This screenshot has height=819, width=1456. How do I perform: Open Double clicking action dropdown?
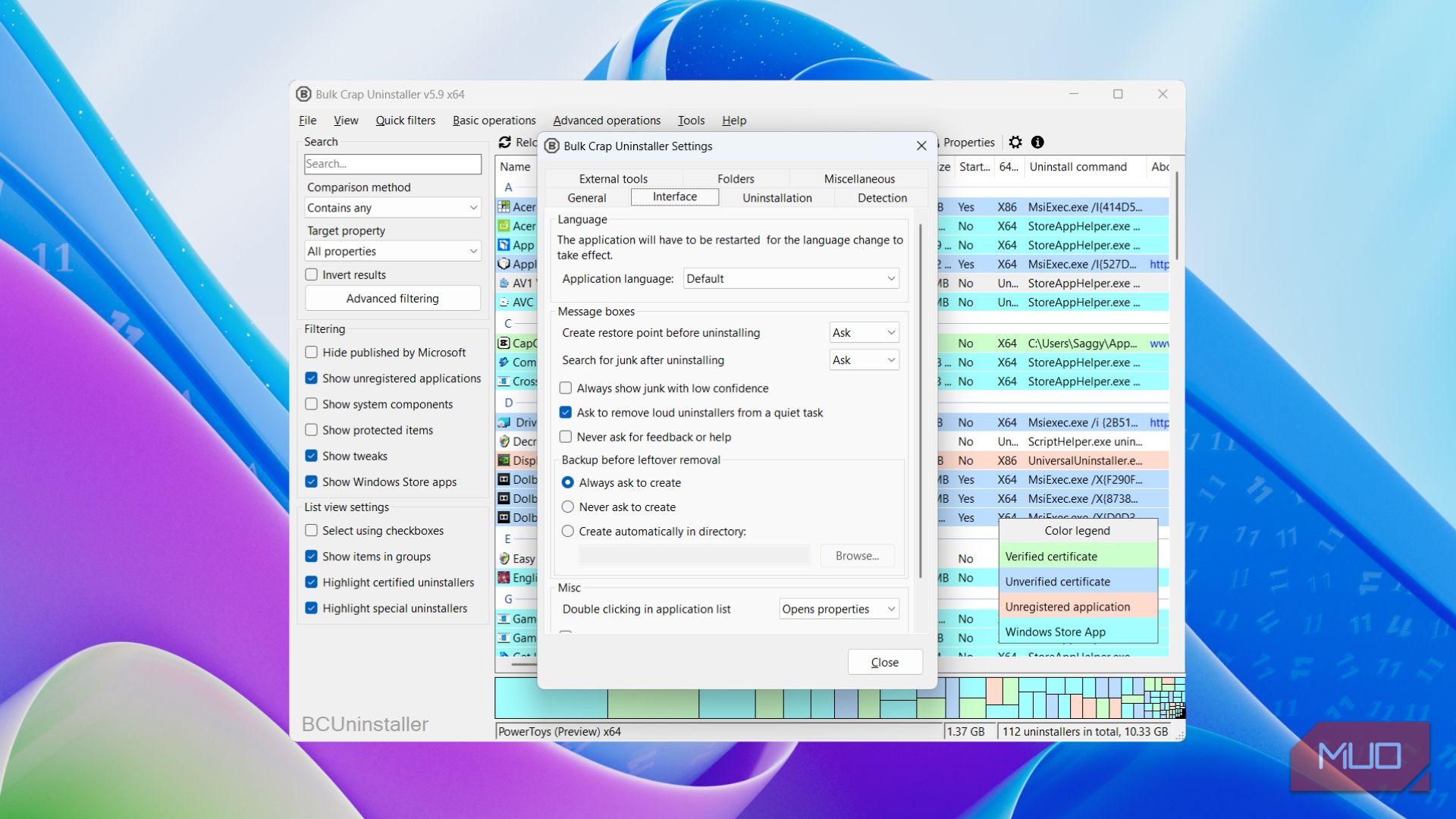point(839,609)
